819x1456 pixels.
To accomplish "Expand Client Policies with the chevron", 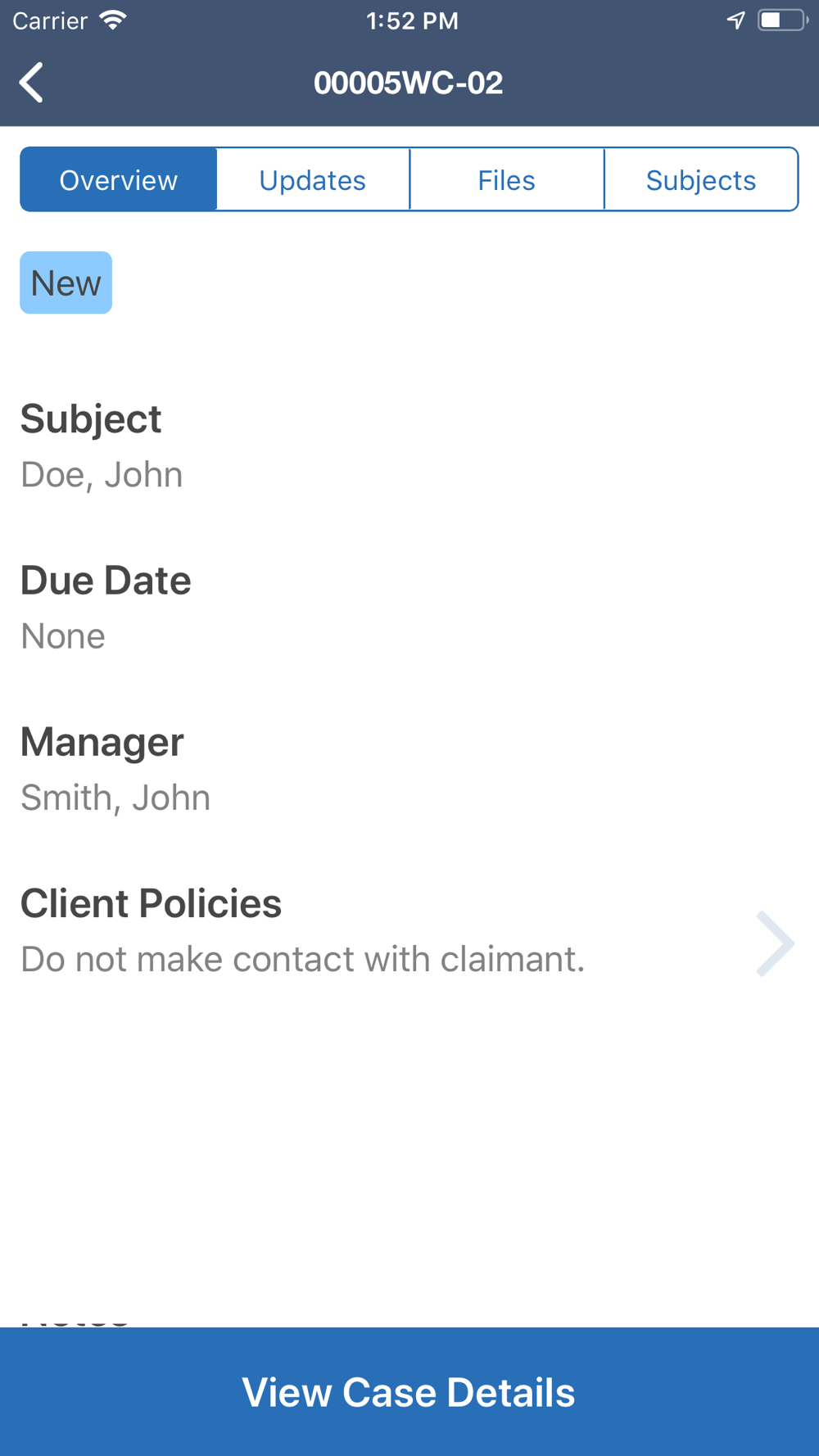I will 774,943.
